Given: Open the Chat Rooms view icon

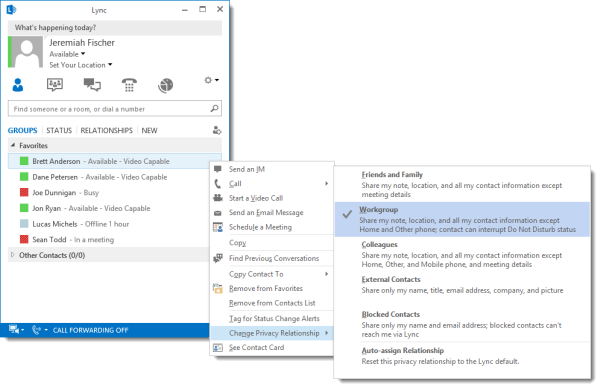Looking at the screenshot, I should 55,85.
